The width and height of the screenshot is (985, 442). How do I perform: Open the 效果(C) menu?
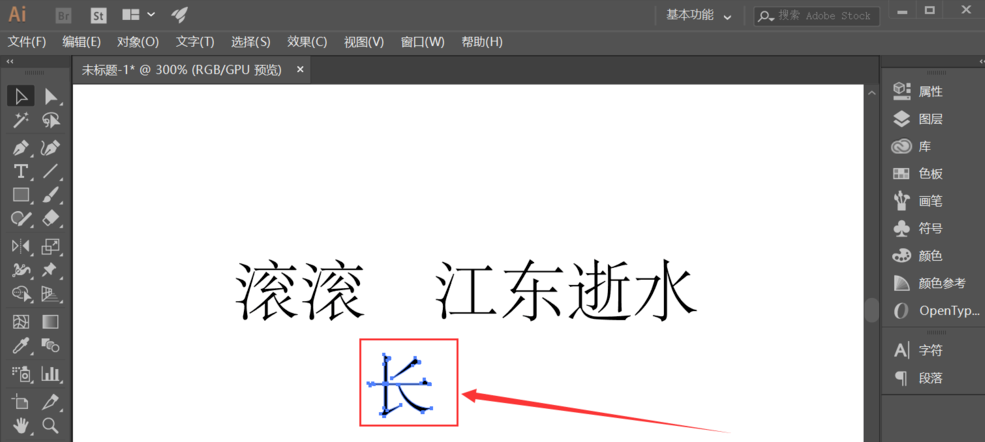307,42
